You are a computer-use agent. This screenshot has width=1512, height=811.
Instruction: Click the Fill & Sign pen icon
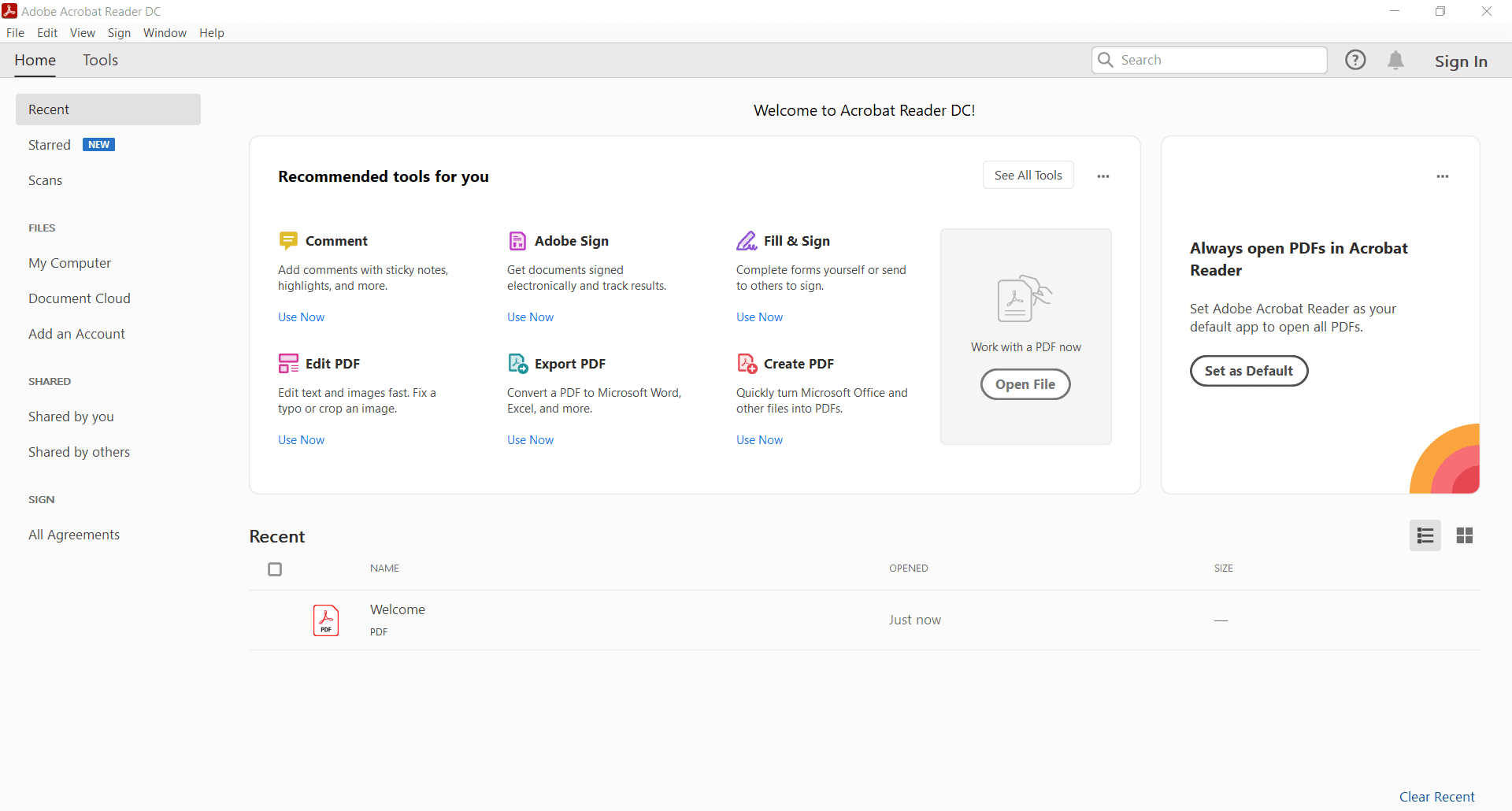[x=747, y=240]
